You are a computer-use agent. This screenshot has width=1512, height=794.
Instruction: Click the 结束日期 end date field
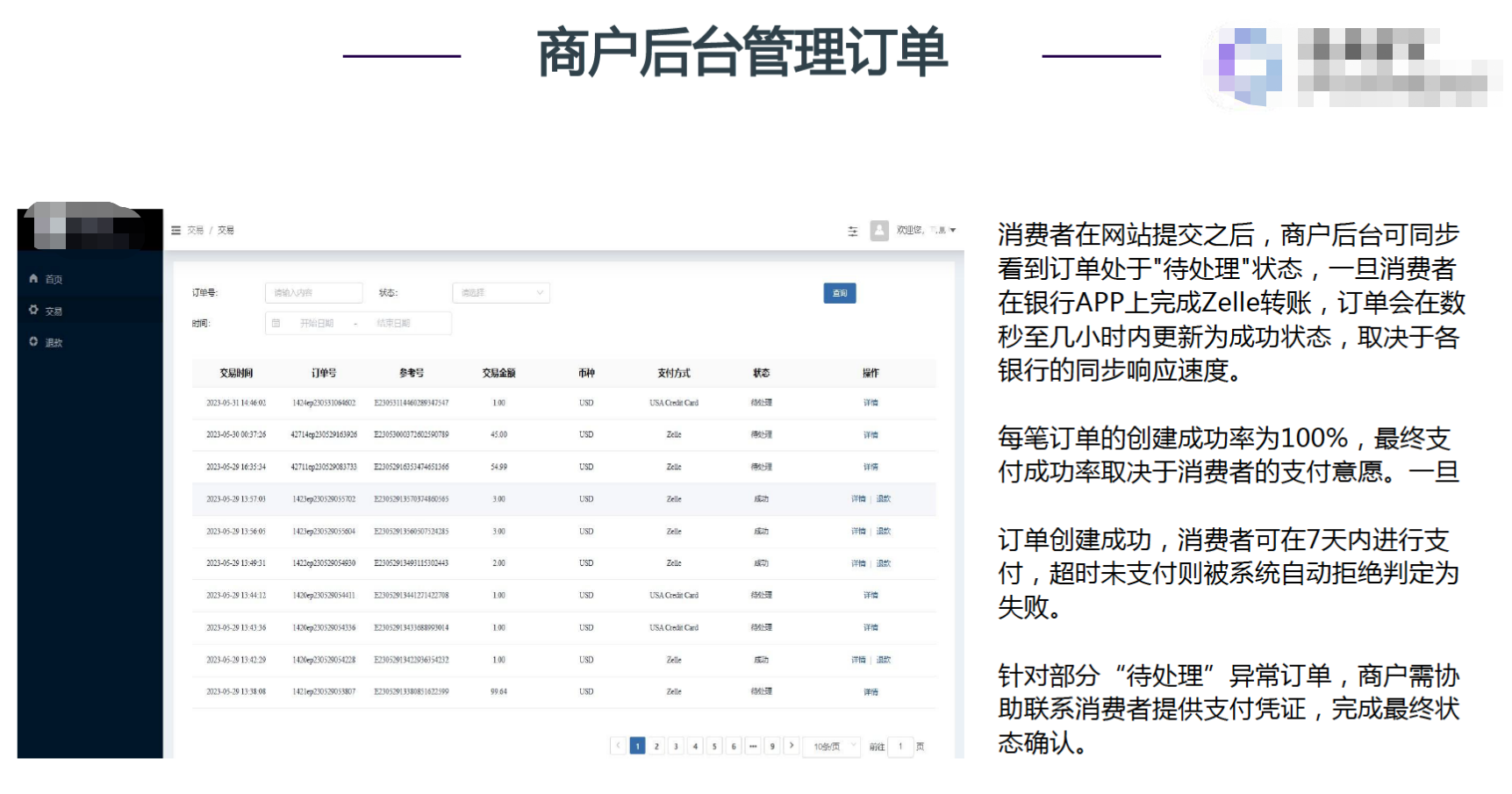394,323
